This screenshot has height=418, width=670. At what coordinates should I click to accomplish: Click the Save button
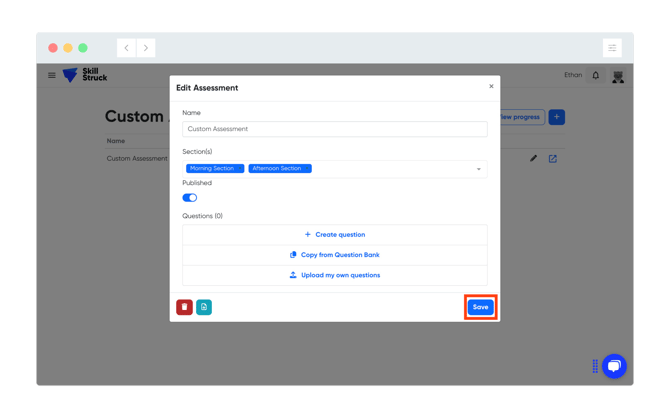[x=480, y=307]
